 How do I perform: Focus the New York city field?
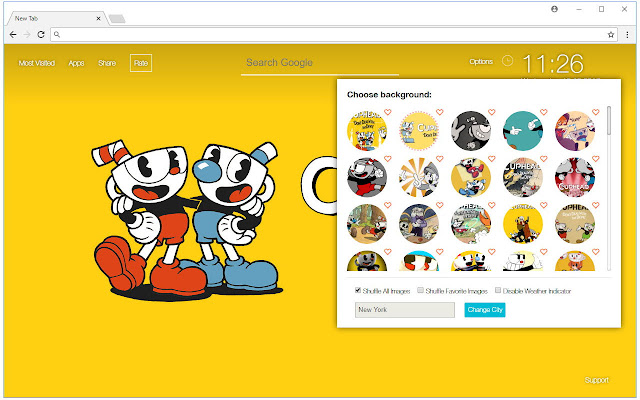point(405,310)
